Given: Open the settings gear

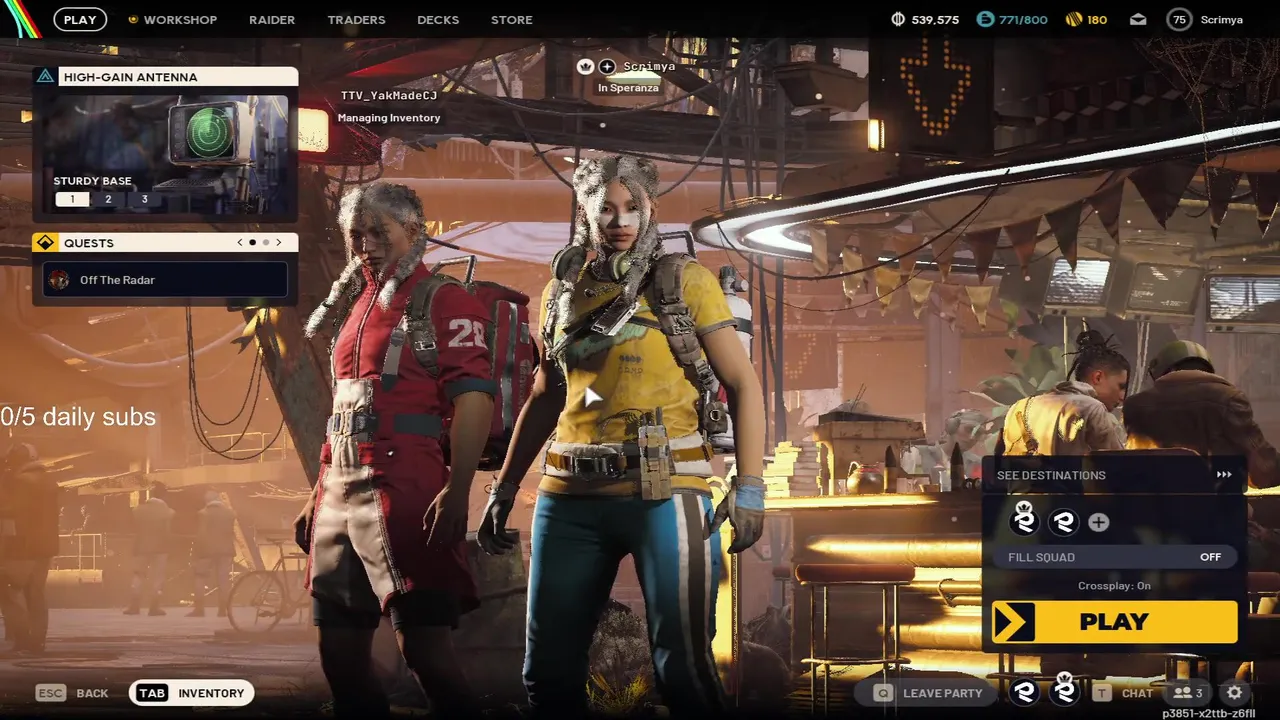Looking at the screenshot, I should click(1235, 692).
